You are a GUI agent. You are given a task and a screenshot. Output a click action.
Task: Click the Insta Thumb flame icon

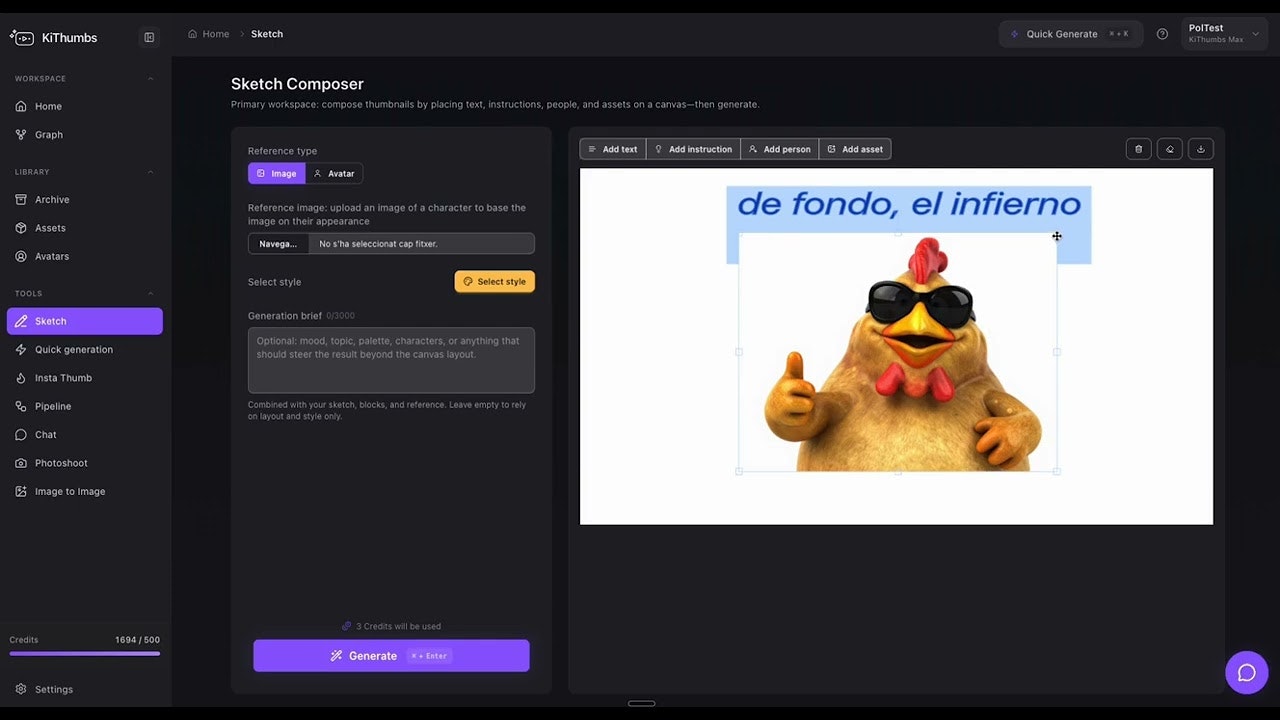click(x=22, y=378)
